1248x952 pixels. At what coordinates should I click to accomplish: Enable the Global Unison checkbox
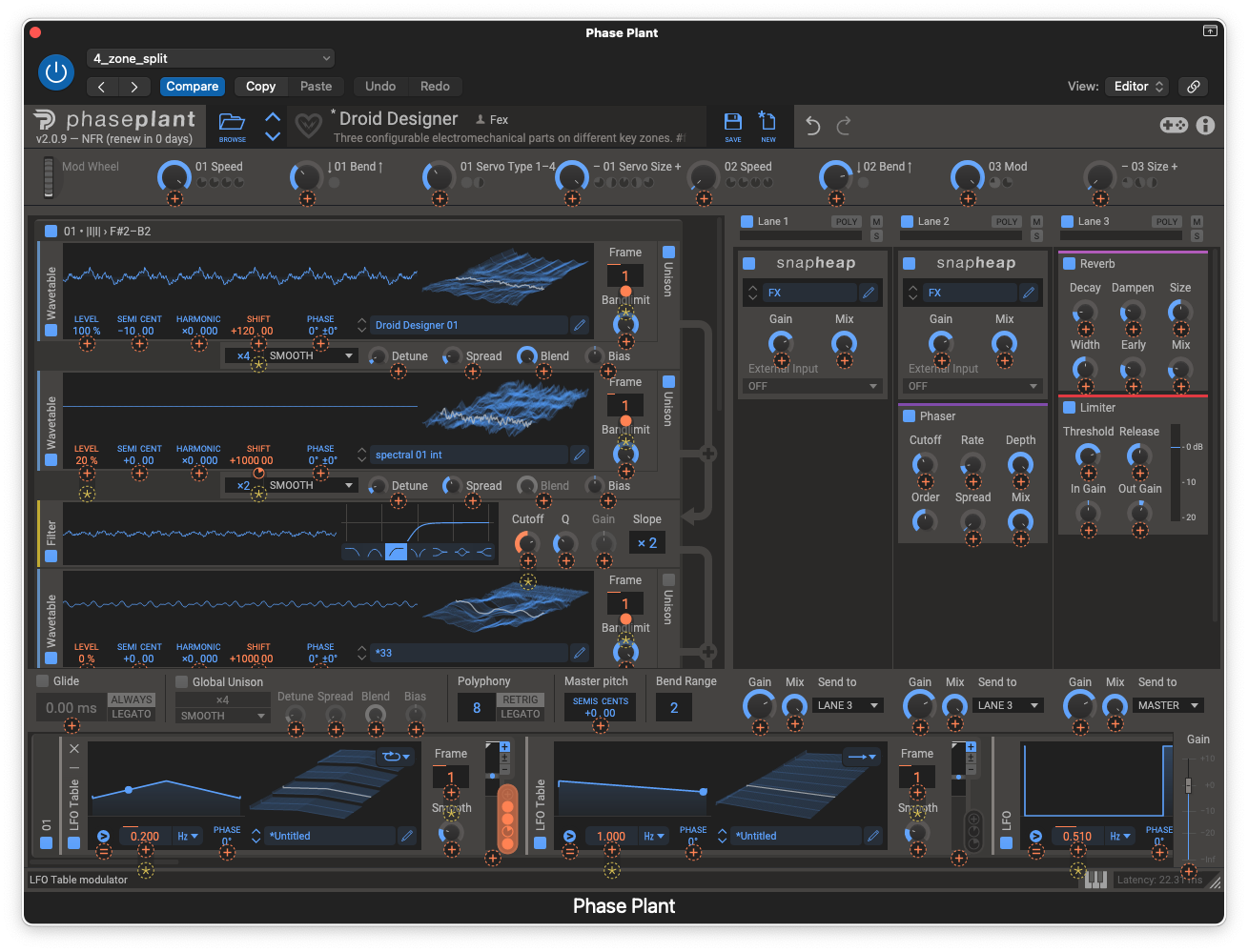[182, 681]
